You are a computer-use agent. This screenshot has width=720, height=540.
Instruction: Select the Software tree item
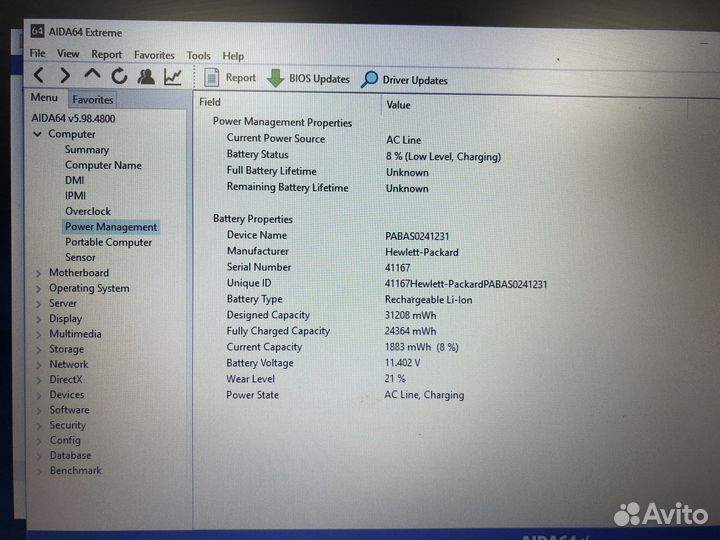coord(69,410)
